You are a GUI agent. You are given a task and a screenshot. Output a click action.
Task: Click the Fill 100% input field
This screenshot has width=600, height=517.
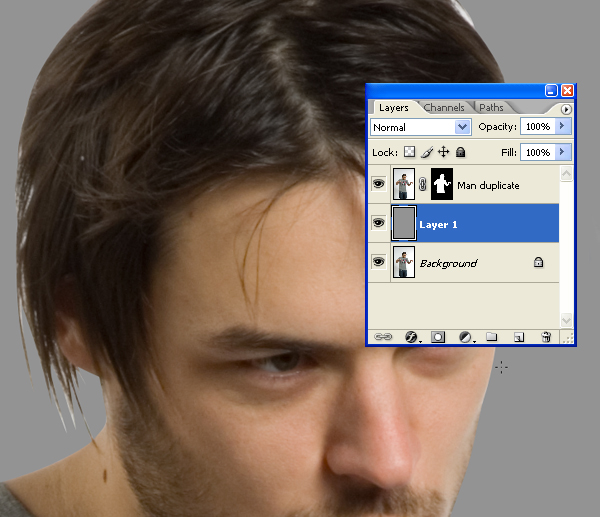pos(538,152)
